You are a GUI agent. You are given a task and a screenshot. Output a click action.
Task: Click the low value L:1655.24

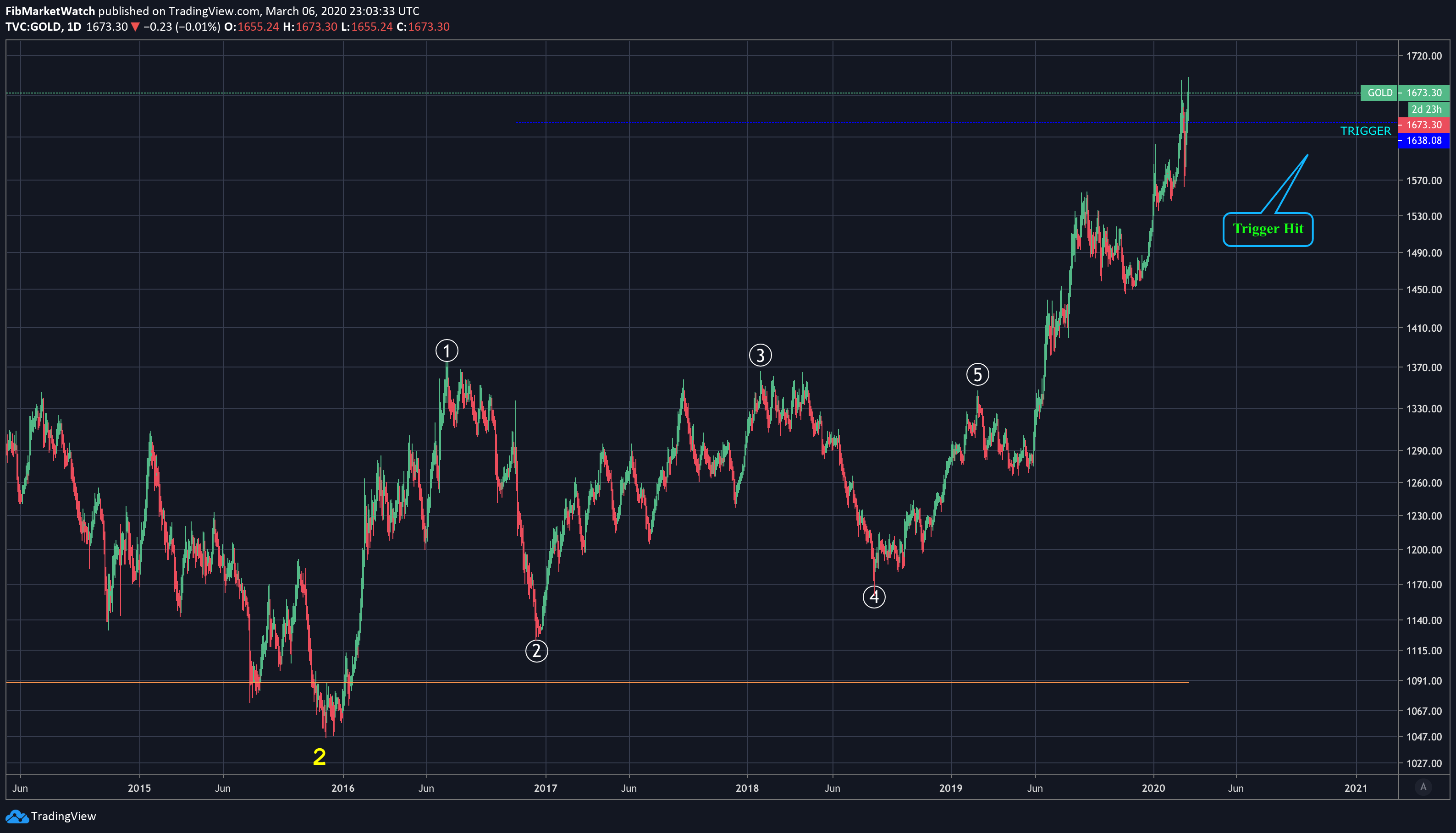(x=367, y=27)
